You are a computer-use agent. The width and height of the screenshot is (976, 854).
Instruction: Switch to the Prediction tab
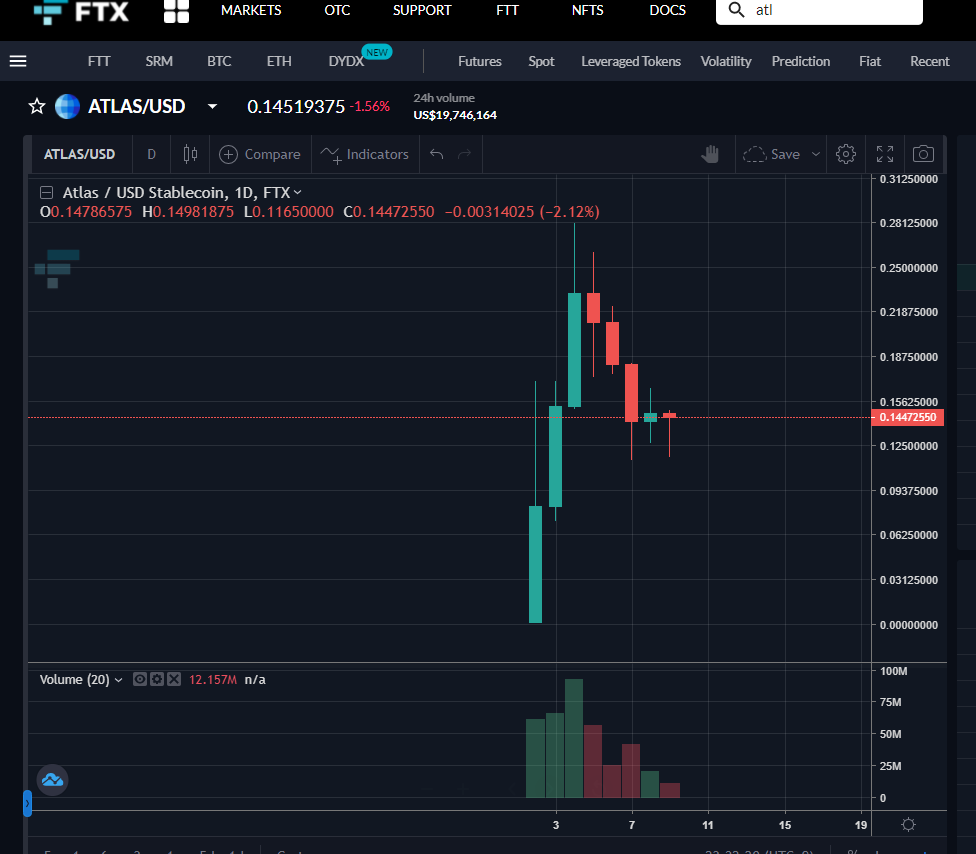click(x=800, y=61)
